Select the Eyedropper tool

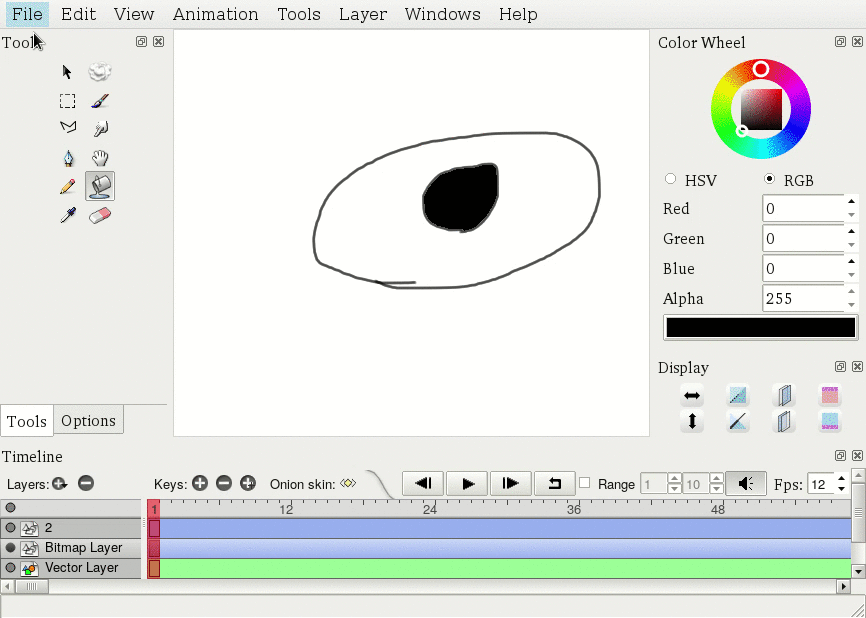pos(68,215)
